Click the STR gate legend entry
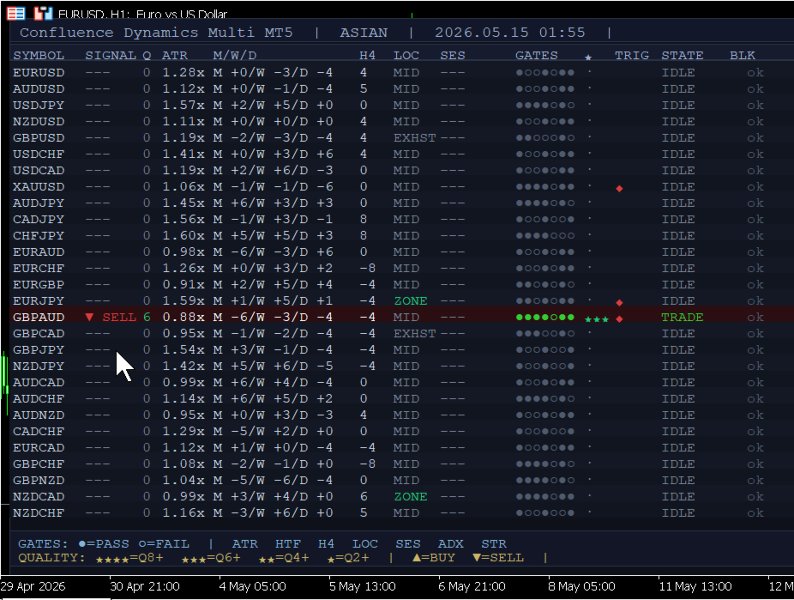The image size is (794, 600). (x=494, y=544)
